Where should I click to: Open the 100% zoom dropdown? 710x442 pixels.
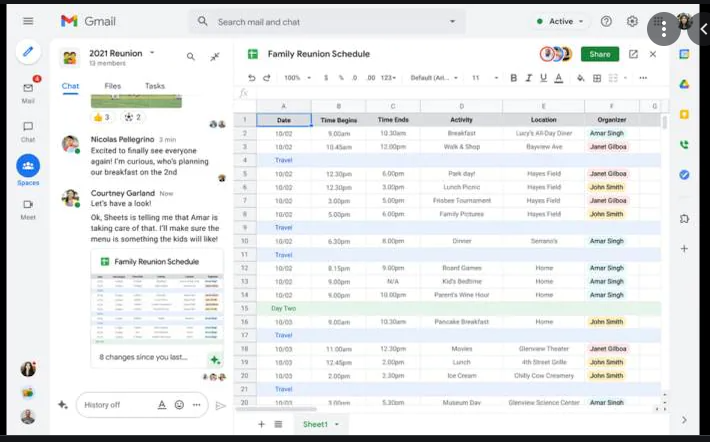[x=296, y=77]
